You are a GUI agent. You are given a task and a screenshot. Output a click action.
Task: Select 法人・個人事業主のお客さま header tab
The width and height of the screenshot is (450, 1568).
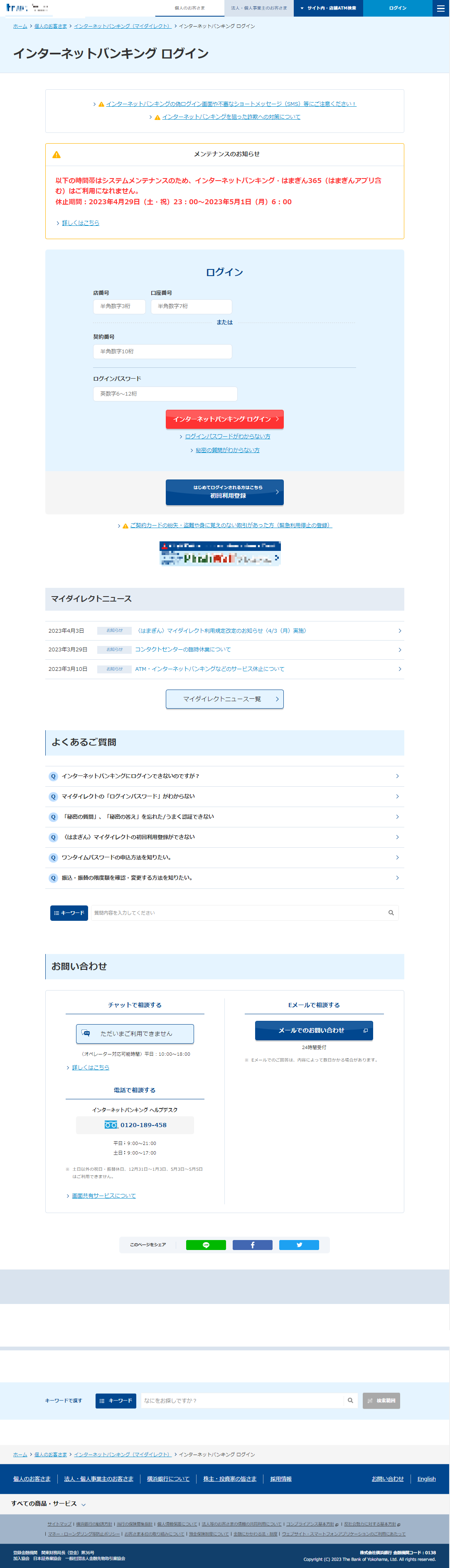pyautogui.click(x=259, y=8)
